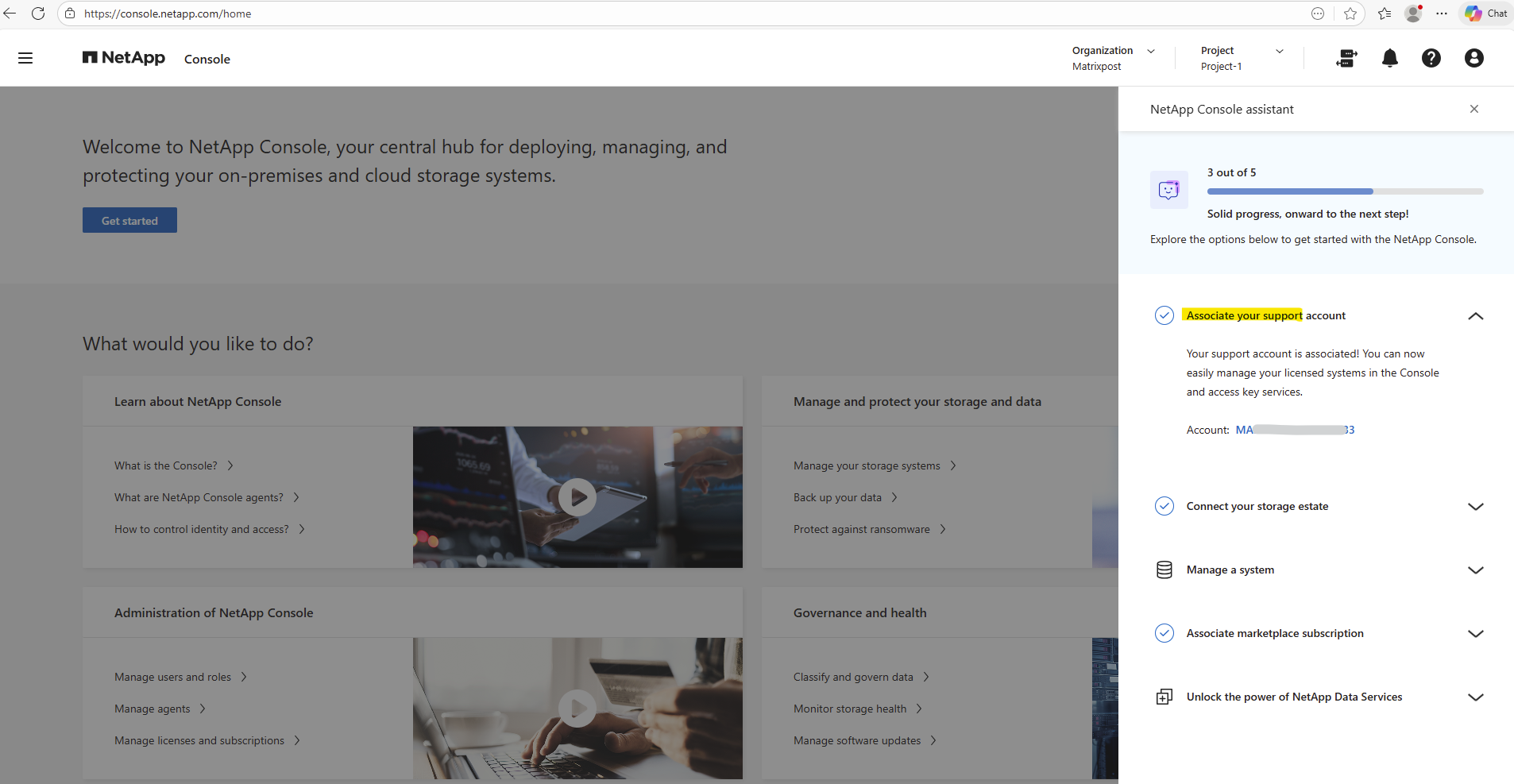Screen dimensions: 1514x784
Task: Open the user account profile icon
Action: tap(1474, 58)
